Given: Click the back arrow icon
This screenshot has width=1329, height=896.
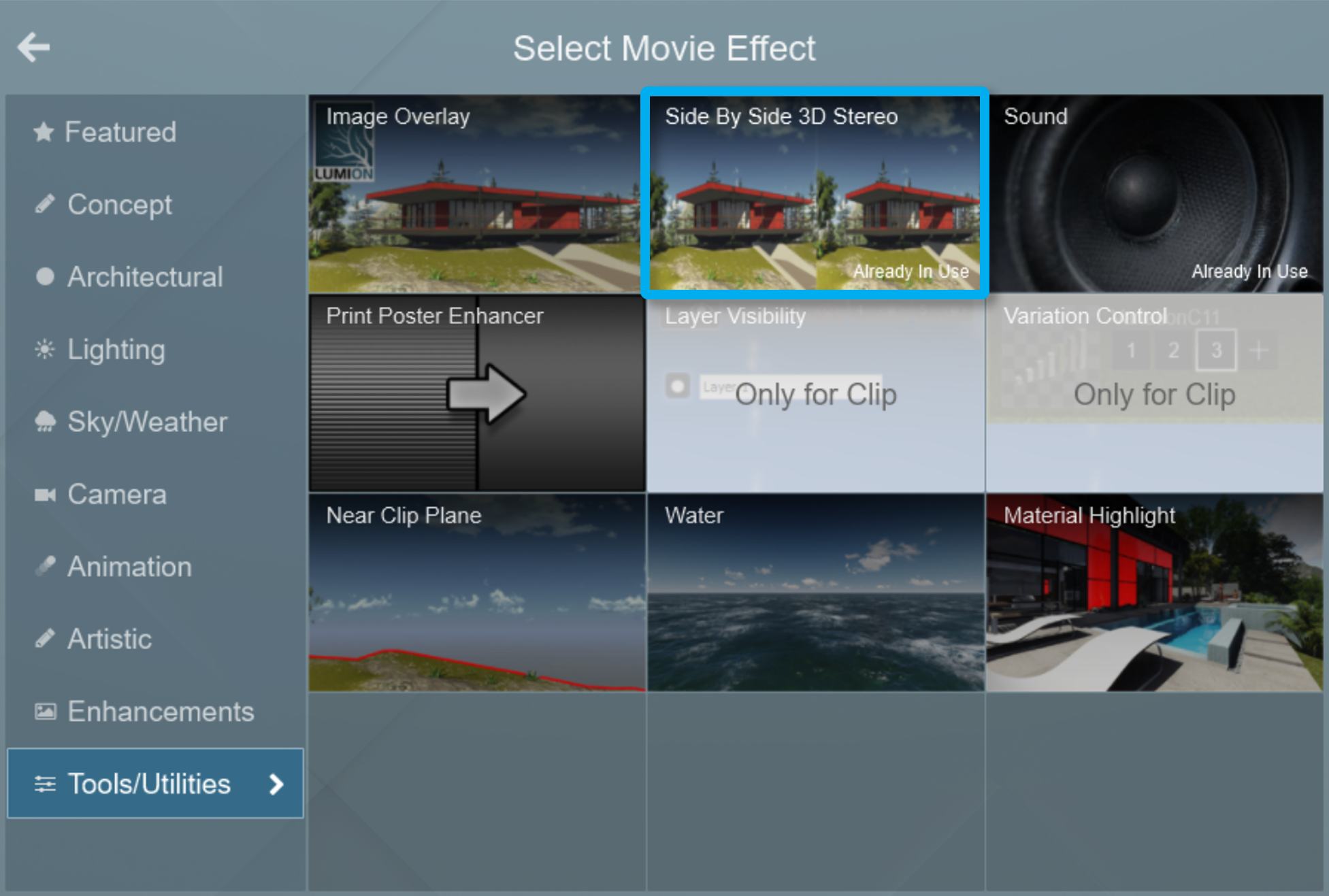Looking at the screenshot, I should (33, 48).
